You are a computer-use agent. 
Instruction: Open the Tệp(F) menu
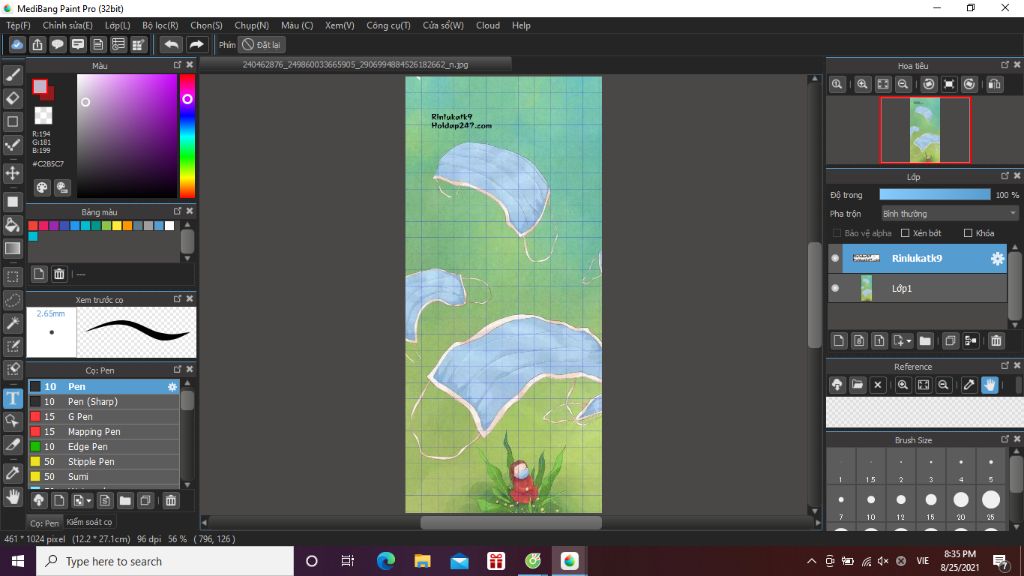[x=18, y=25]
